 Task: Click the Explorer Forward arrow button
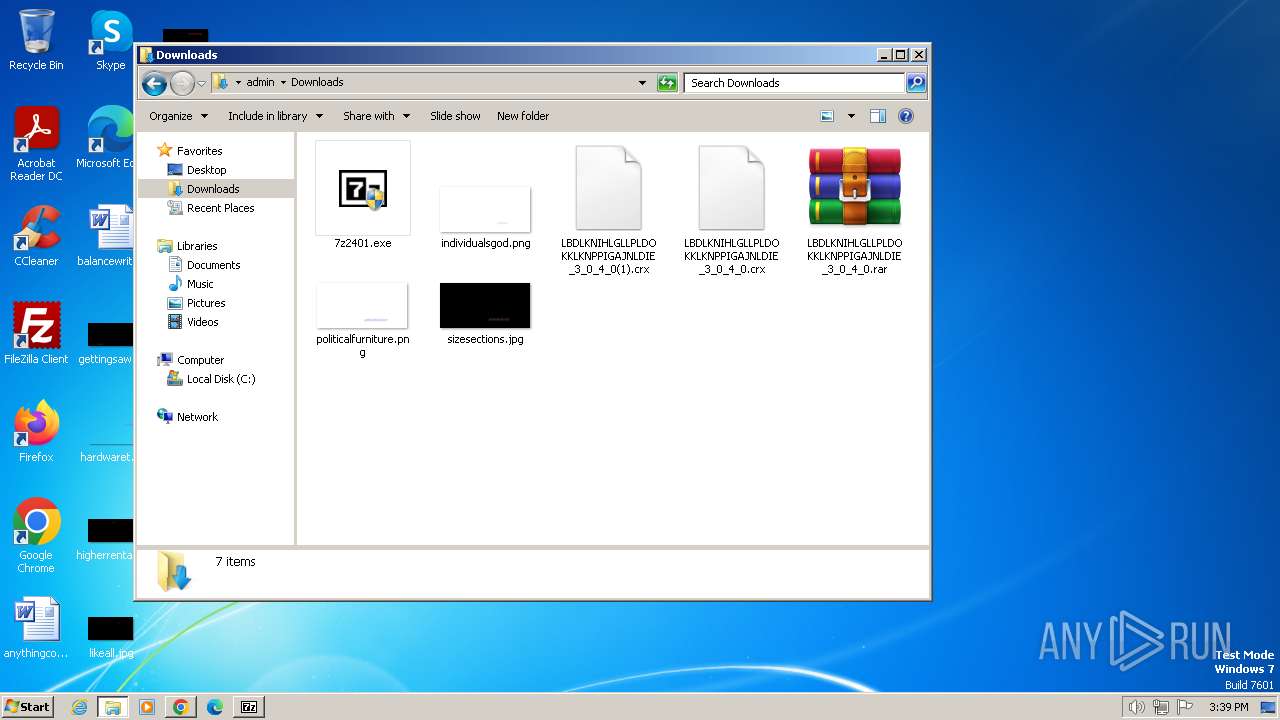[182, 83]
